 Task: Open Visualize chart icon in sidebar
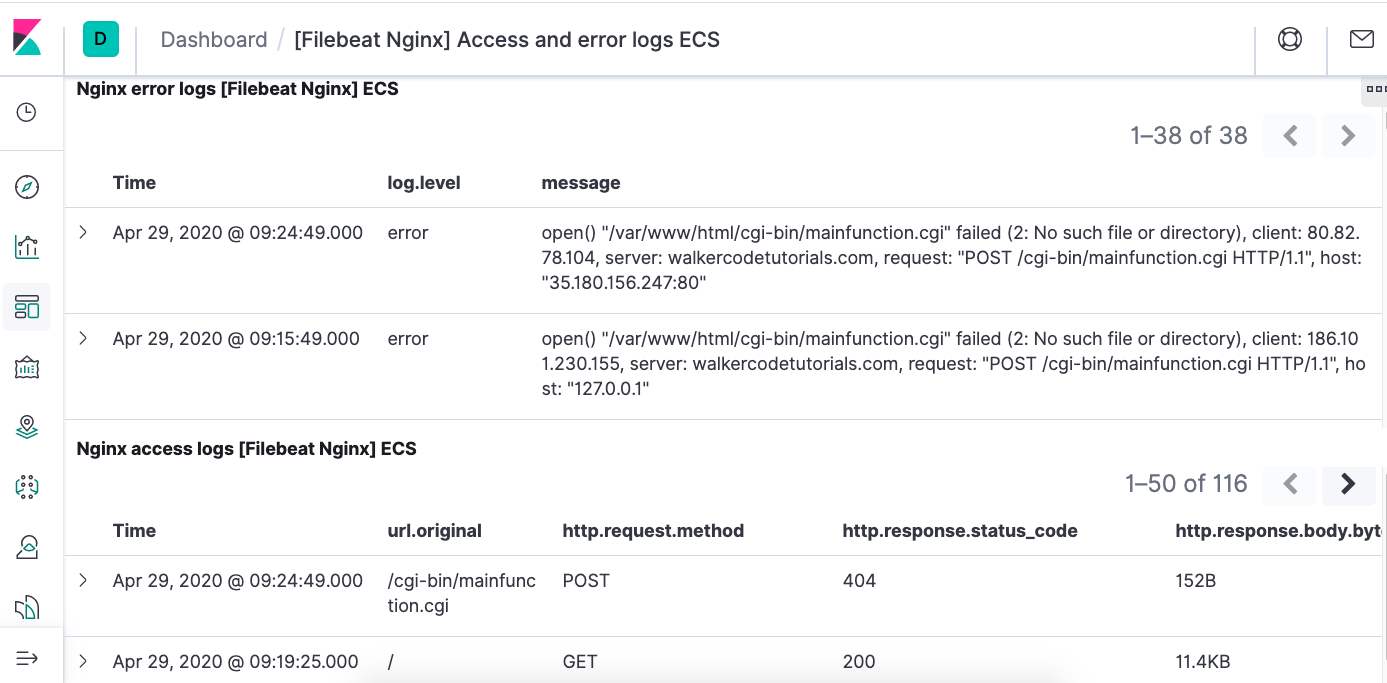27,247
